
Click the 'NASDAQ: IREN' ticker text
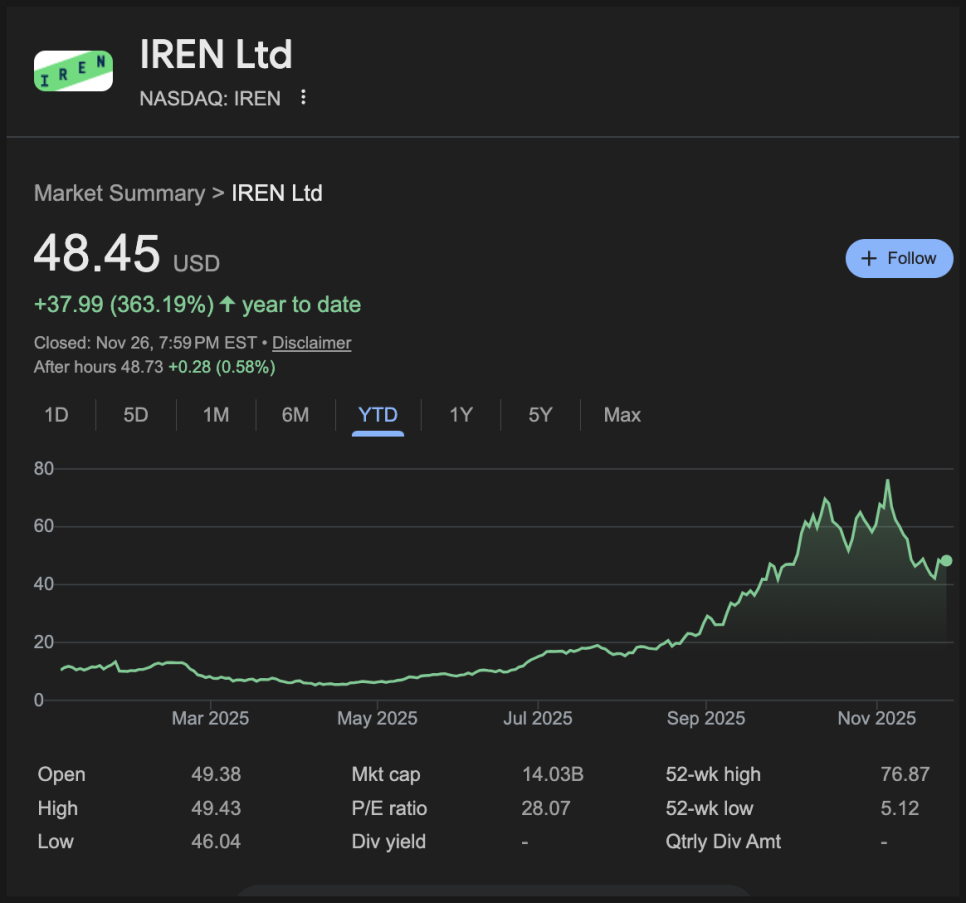[x=210, y=98]
